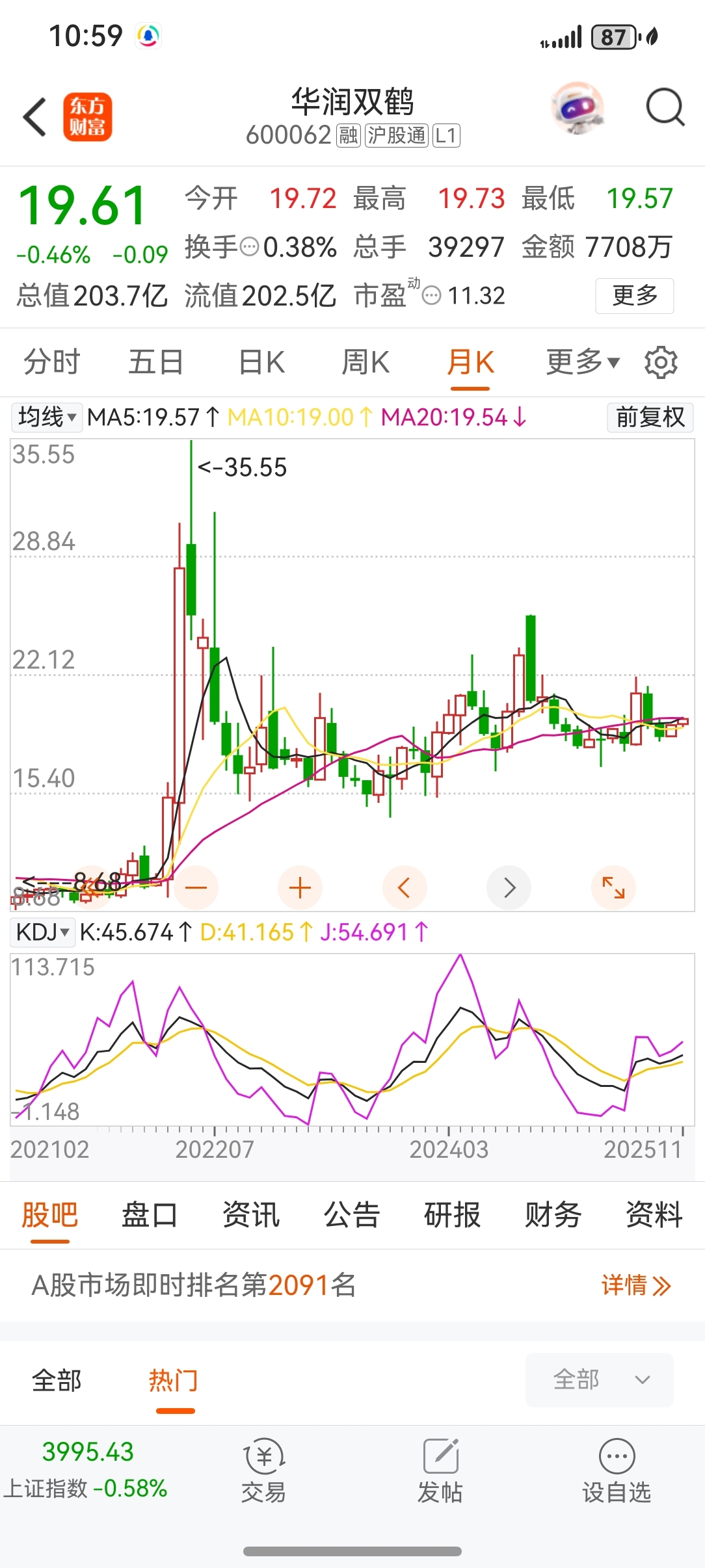This screenshot has width=705, height=1568.
Task: Tap the 融 margin badge
Action: (x=349, y=135)
